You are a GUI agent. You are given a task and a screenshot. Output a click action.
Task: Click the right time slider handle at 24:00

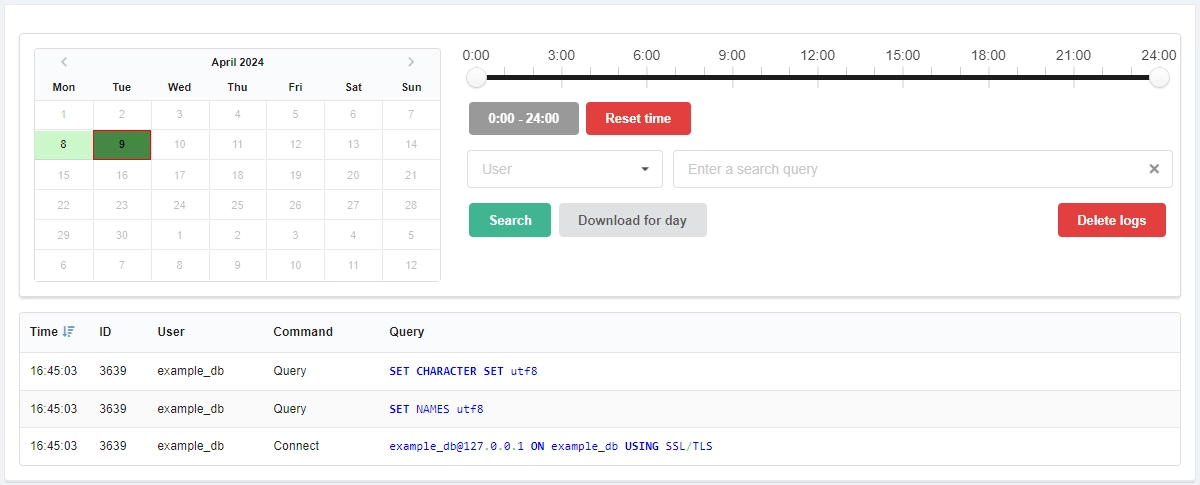[x=1159, y=78]
